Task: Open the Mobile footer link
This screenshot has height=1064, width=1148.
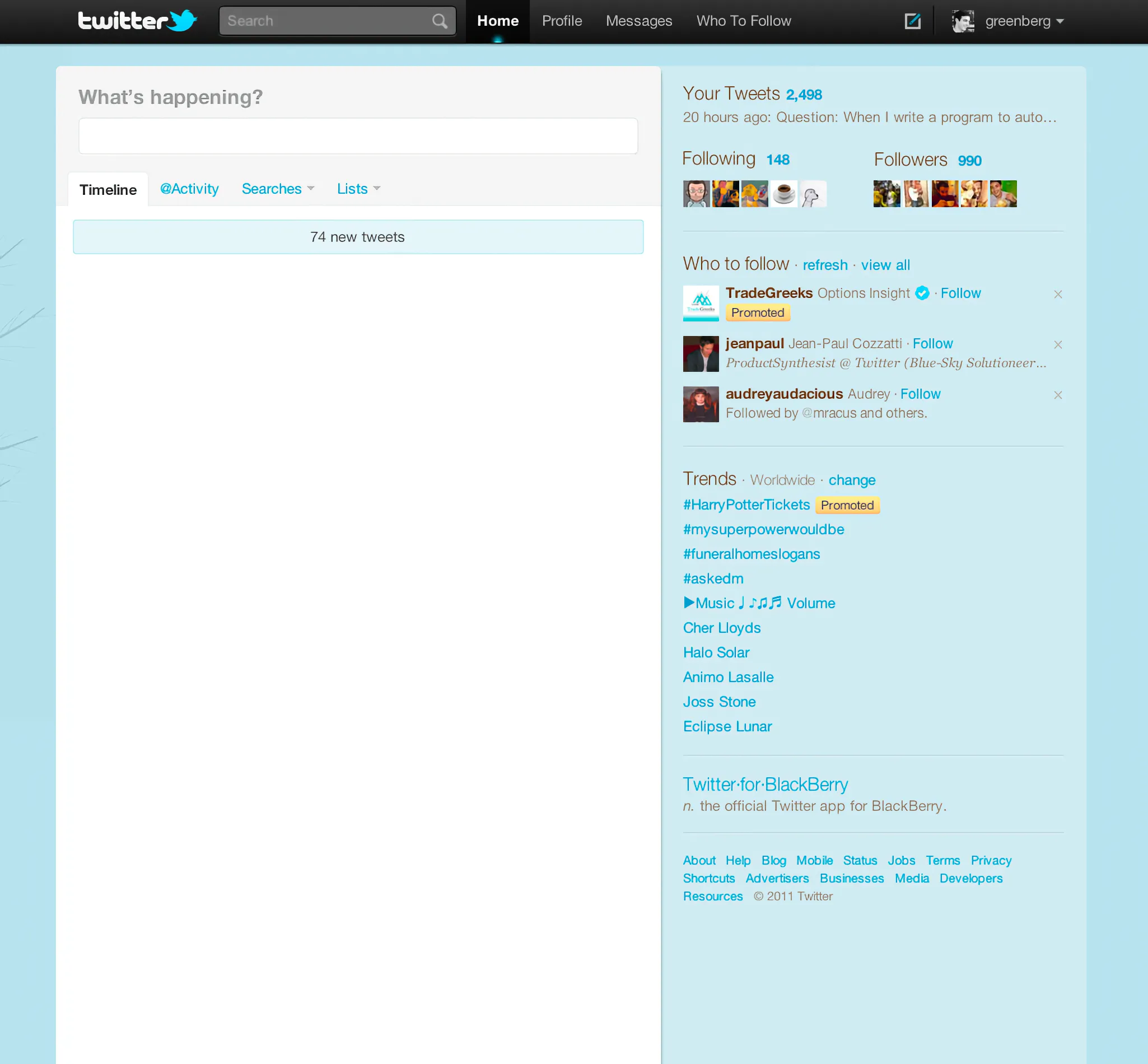Action: [x=814, y=860]
